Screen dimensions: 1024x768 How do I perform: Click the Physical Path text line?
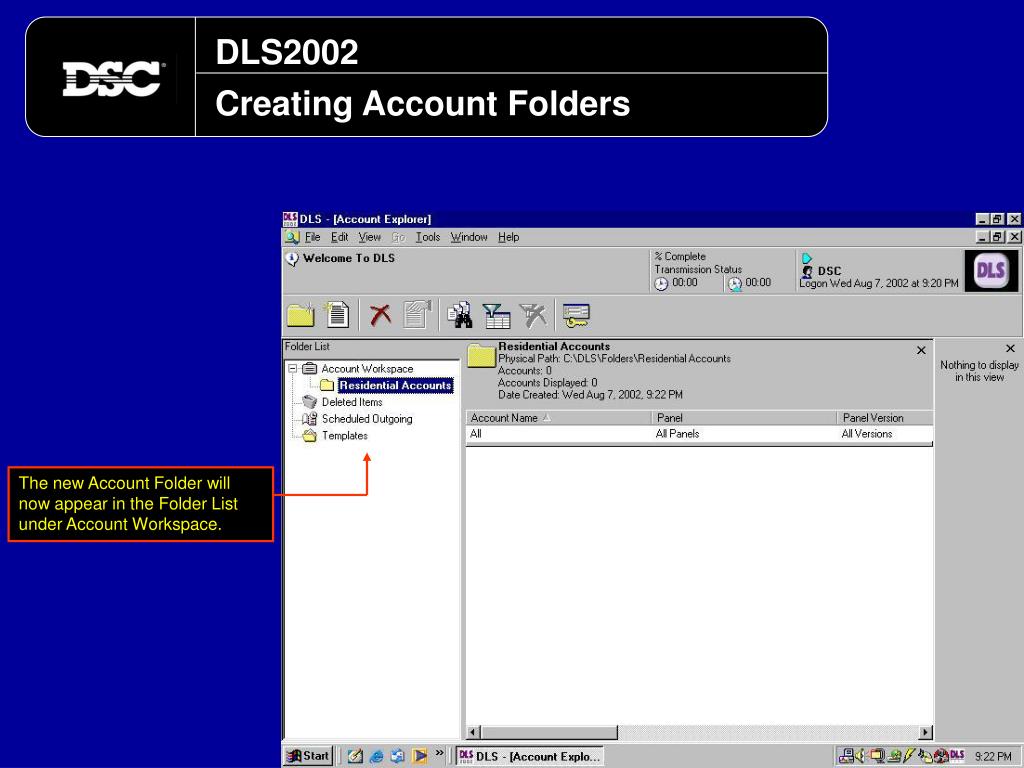click(614, 359)
